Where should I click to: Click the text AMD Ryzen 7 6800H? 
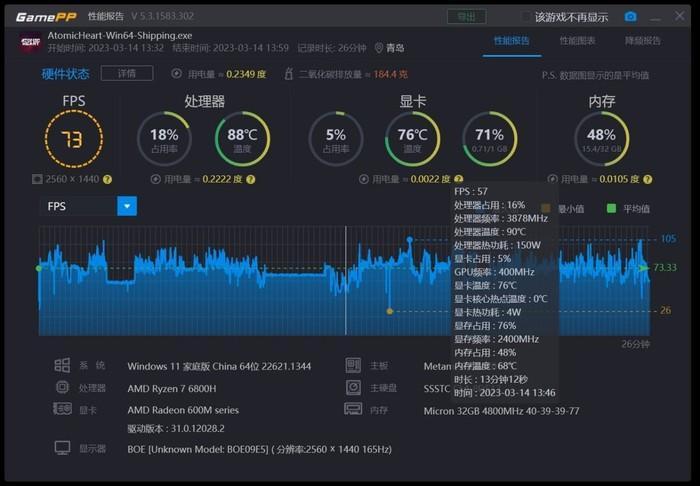coord(171,389)
